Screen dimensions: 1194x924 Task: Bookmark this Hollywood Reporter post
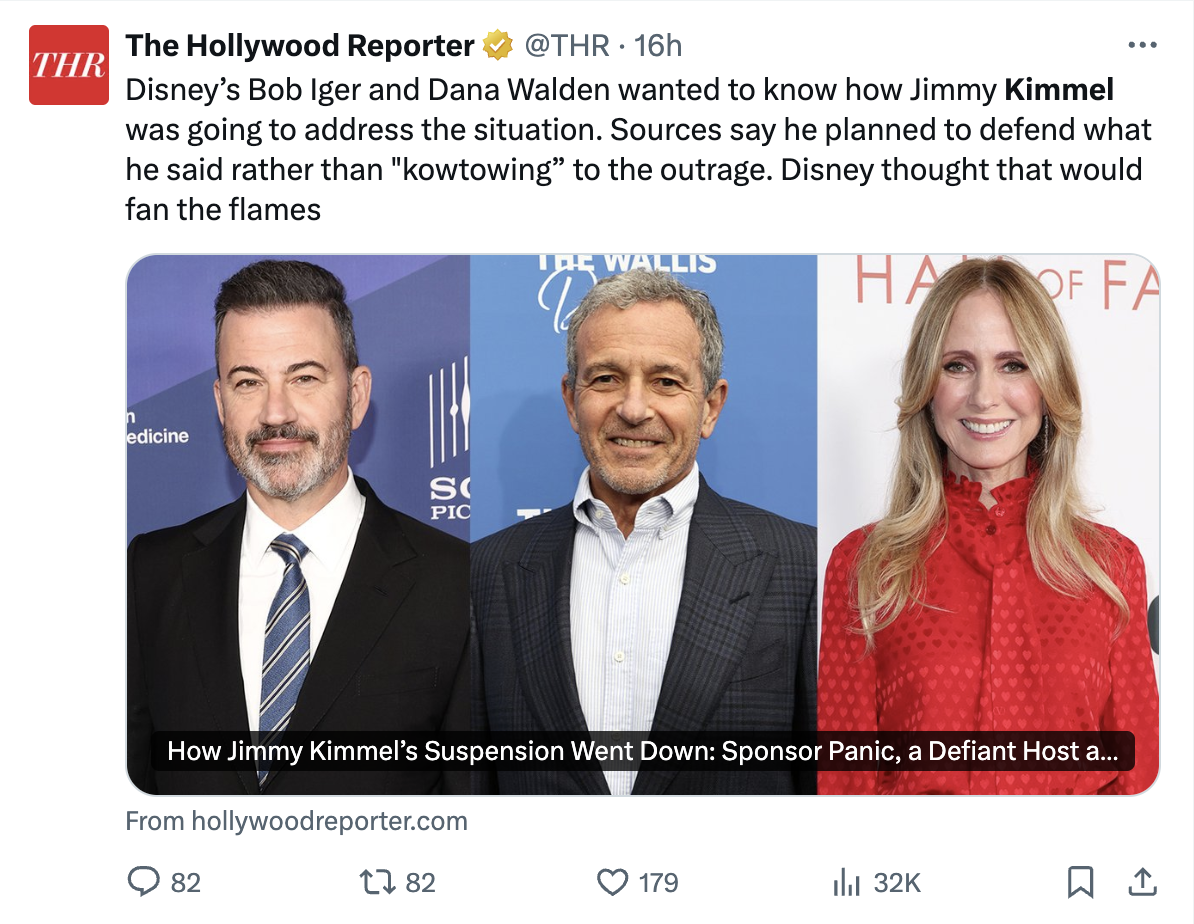[x=1079, y=882]
